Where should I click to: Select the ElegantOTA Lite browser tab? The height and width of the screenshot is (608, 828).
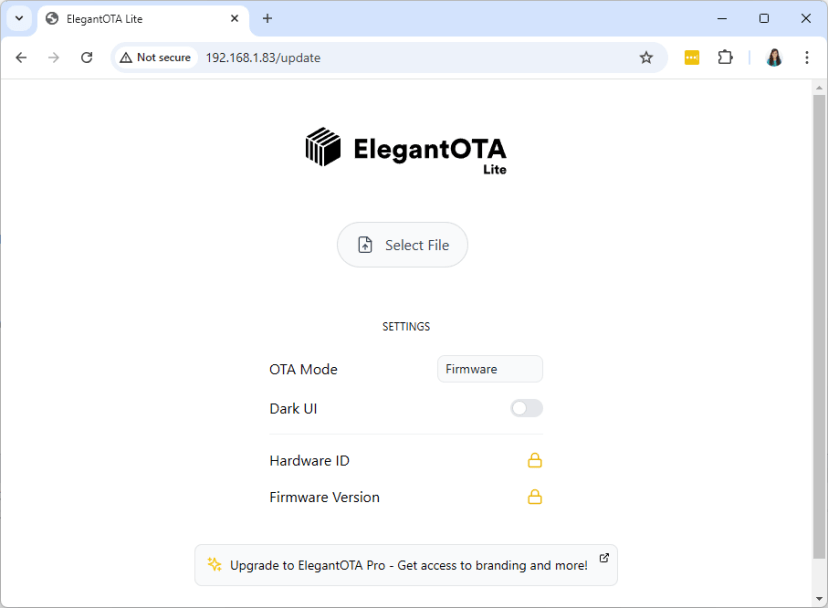(x=120, y=18)
